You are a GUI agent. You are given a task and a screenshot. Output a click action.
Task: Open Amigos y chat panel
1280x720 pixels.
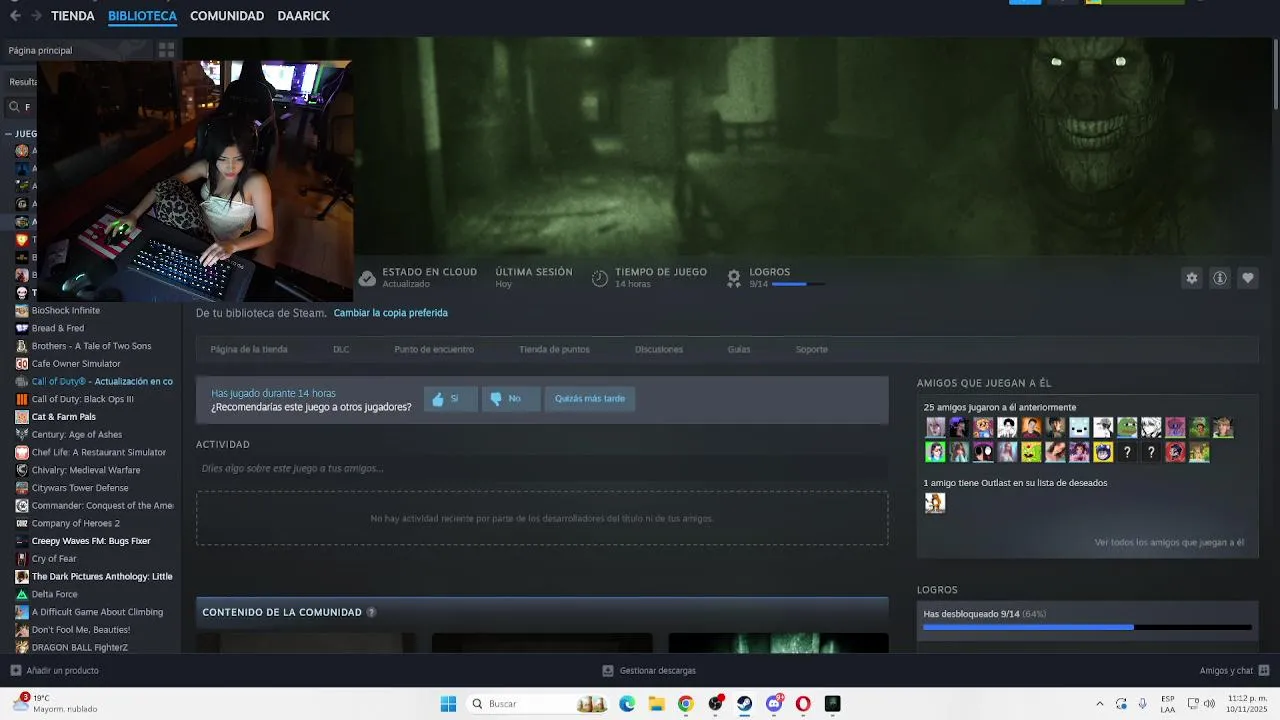click(1234, 670)
